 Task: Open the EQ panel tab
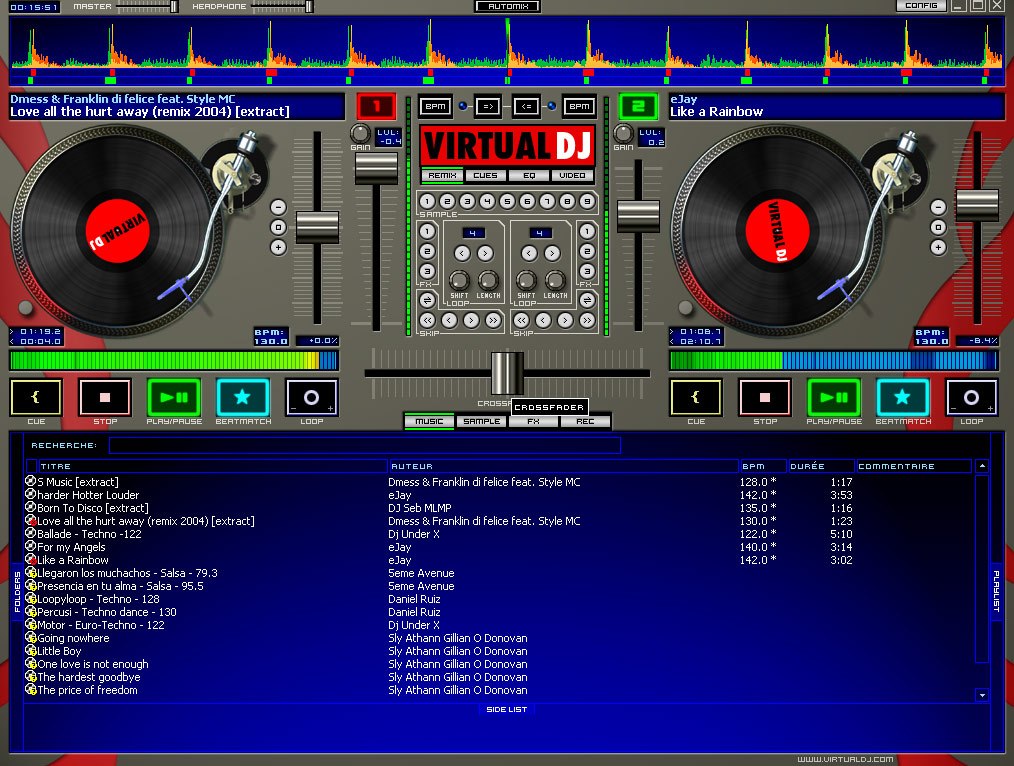tap(531, 175)
